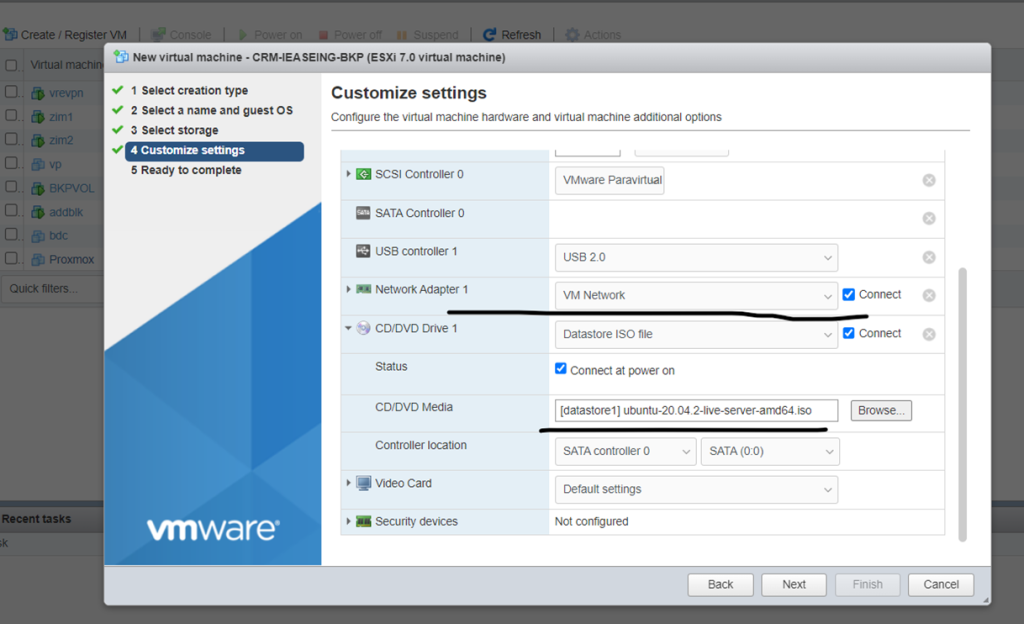Image resolution: width=1024 pixels, height=624 pixels.
Task: Uncheck Connect for Network Adapter 1
Action: (849, 295)
